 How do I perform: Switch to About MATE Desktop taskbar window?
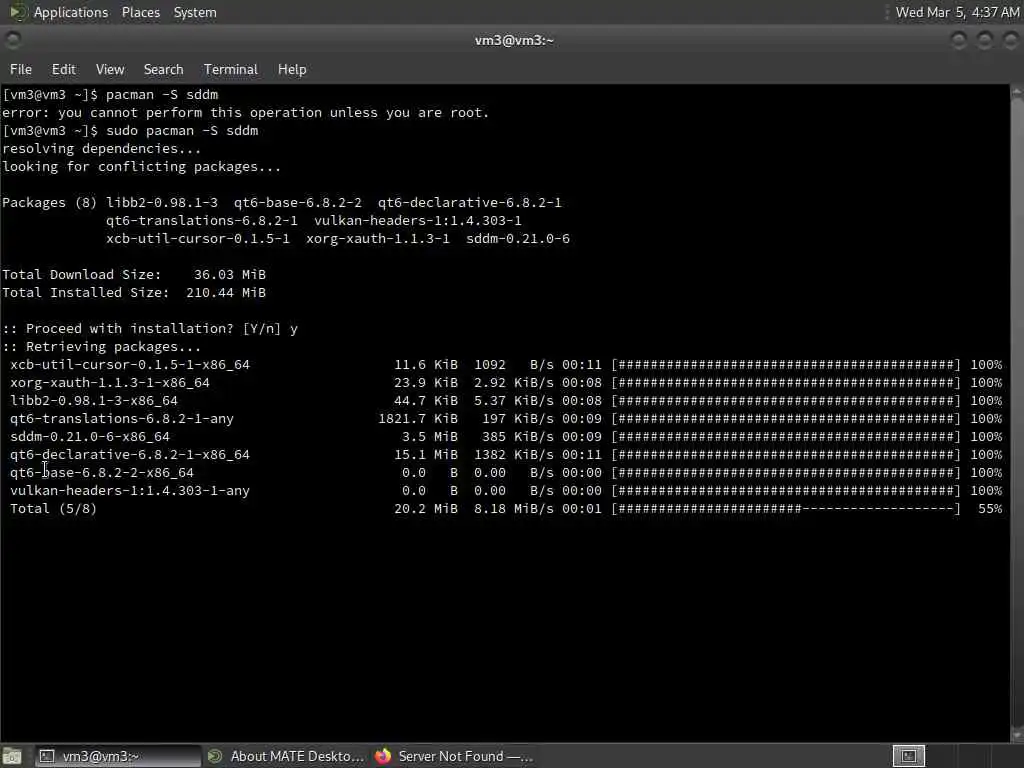[x=285, y=756]
